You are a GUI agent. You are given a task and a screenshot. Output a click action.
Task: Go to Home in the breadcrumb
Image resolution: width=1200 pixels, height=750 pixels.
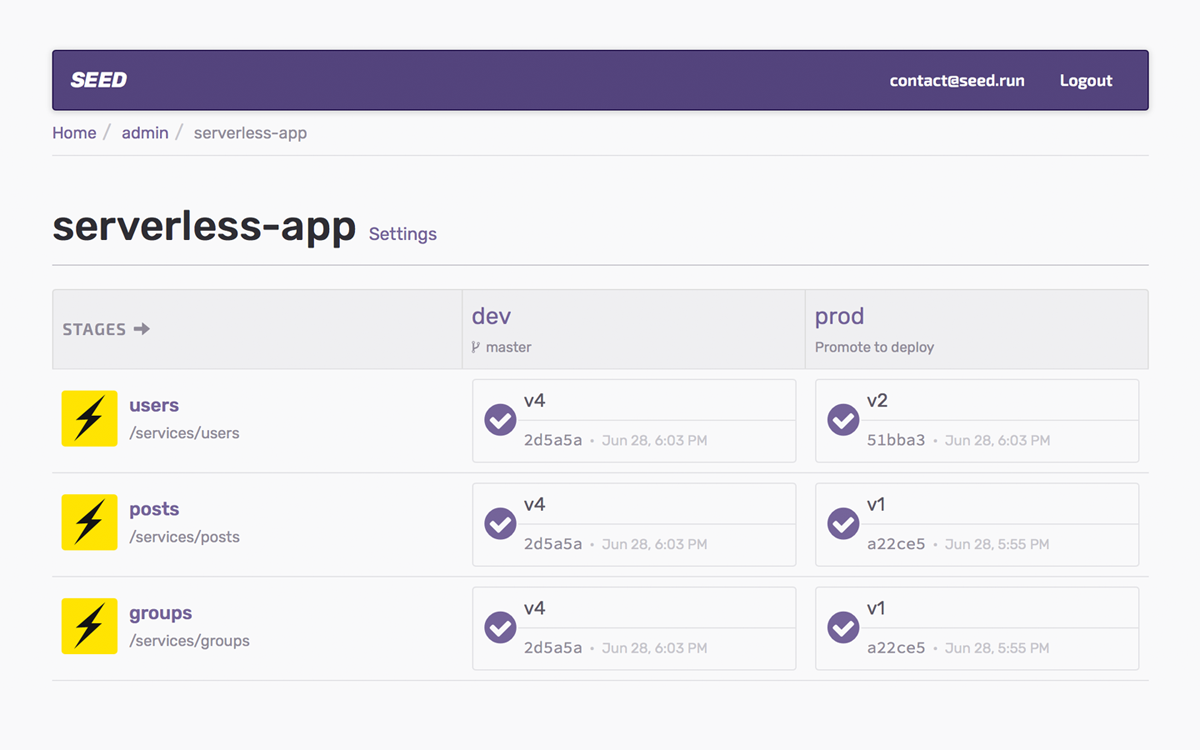pos(74,133)
